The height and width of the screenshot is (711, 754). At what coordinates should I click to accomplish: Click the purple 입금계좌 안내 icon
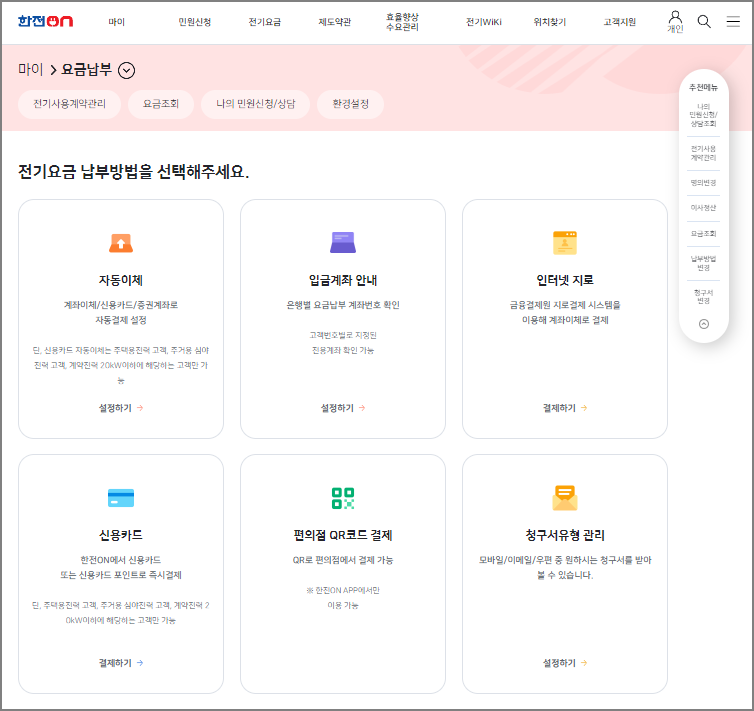(343, 242)
